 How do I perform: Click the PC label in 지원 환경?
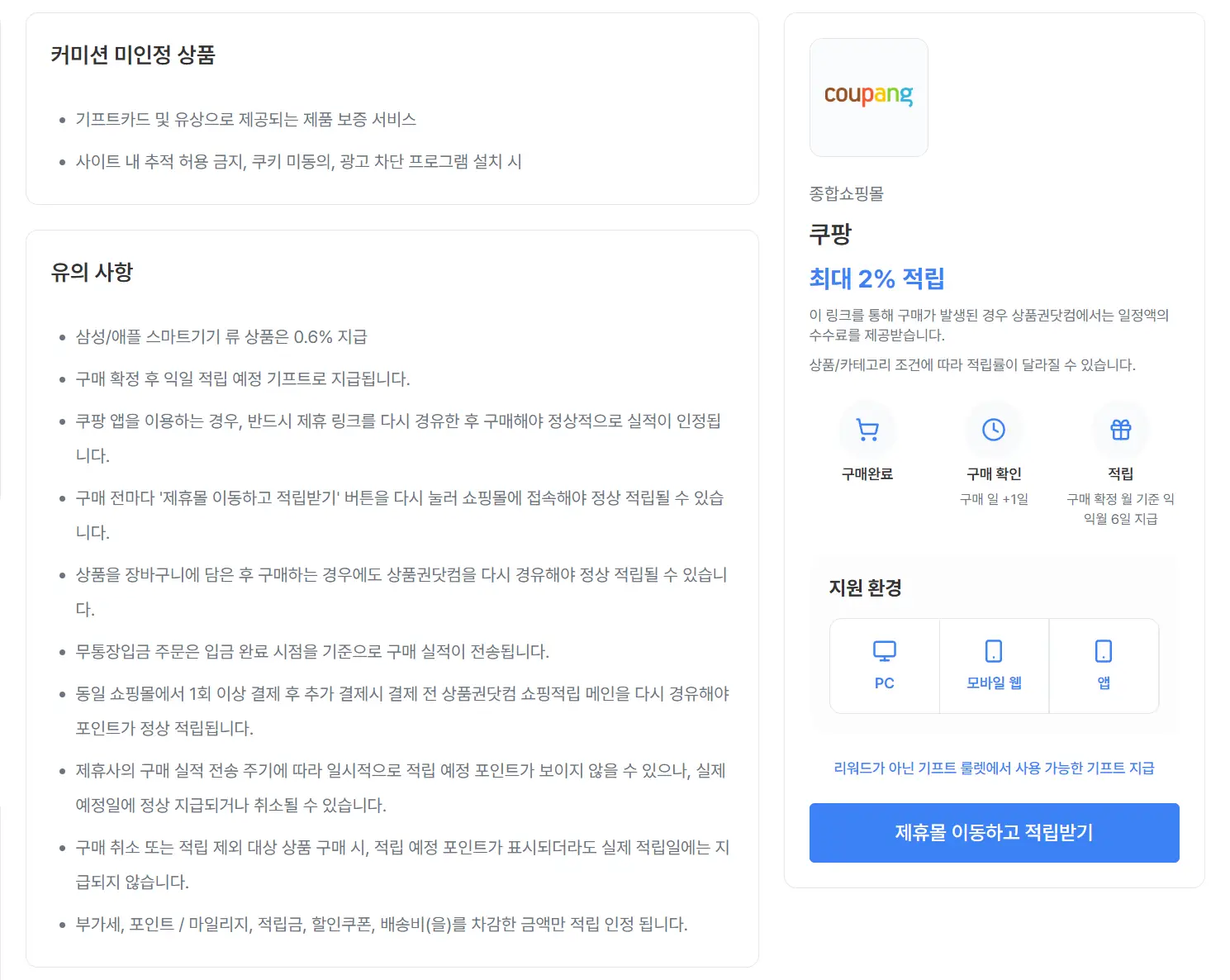(885, 683)
